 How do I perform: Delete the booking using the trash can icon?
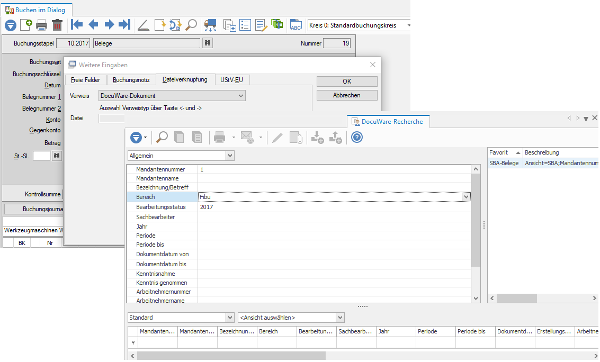coord(57,25)
